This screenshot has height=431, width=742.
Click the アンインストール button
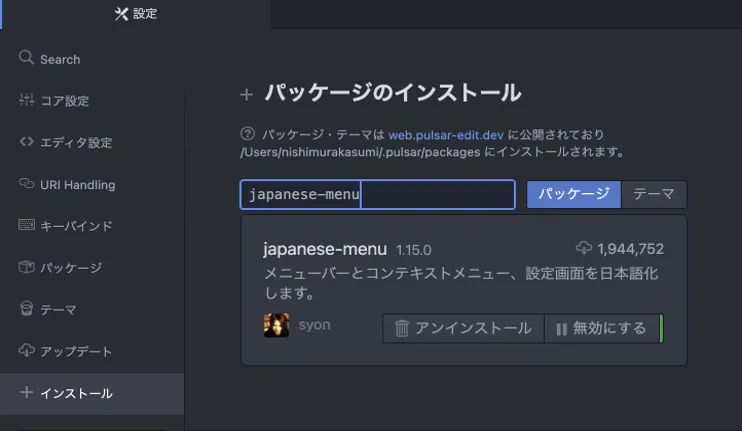pyautogui.click(x=463, y=328)
